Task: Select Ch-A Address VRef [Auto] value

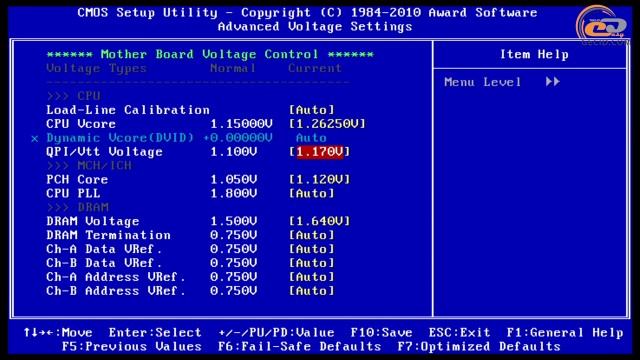Action: point(312,277)
